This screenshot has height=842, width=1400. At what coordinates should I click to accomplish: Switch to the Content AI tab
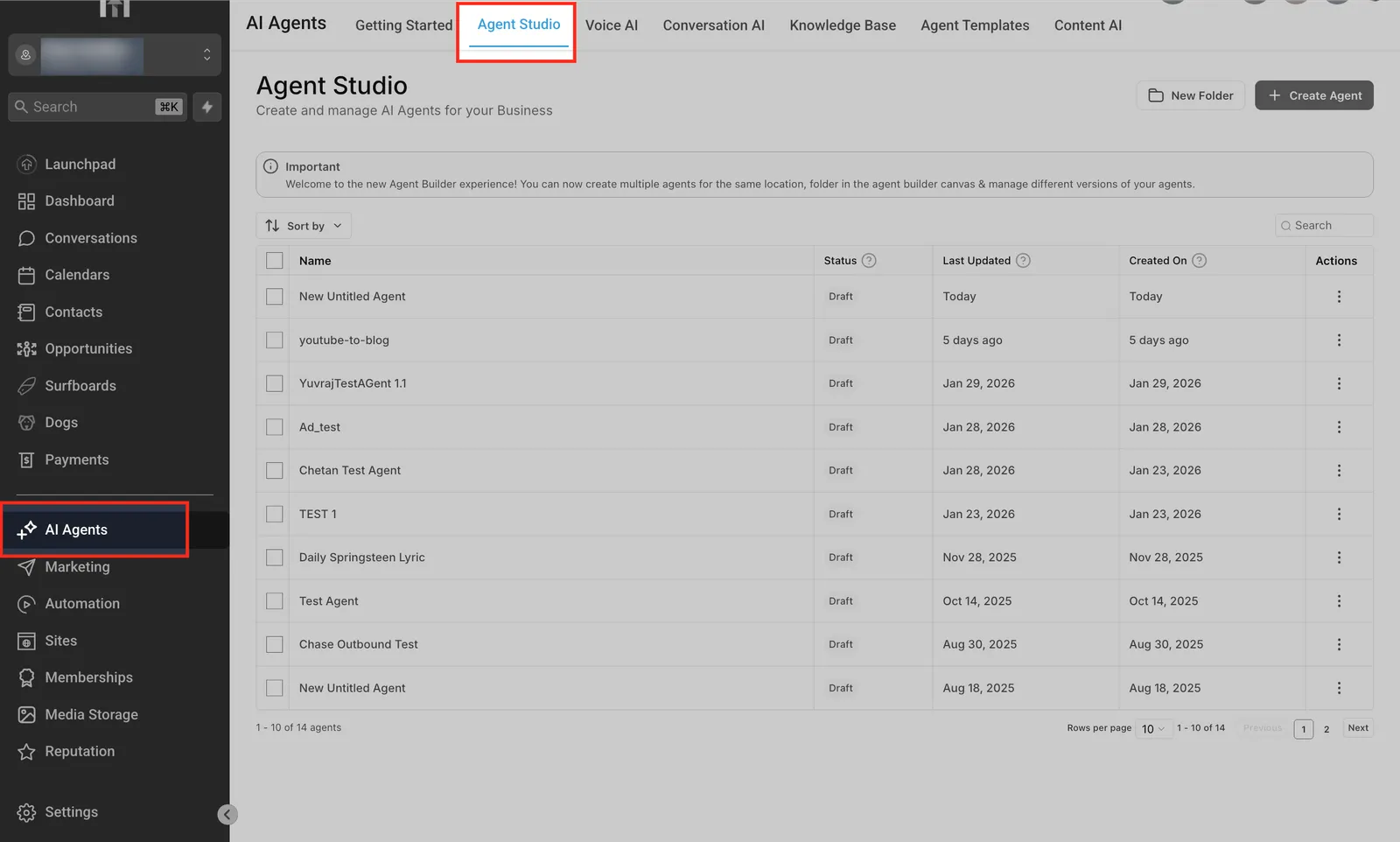1088,25
